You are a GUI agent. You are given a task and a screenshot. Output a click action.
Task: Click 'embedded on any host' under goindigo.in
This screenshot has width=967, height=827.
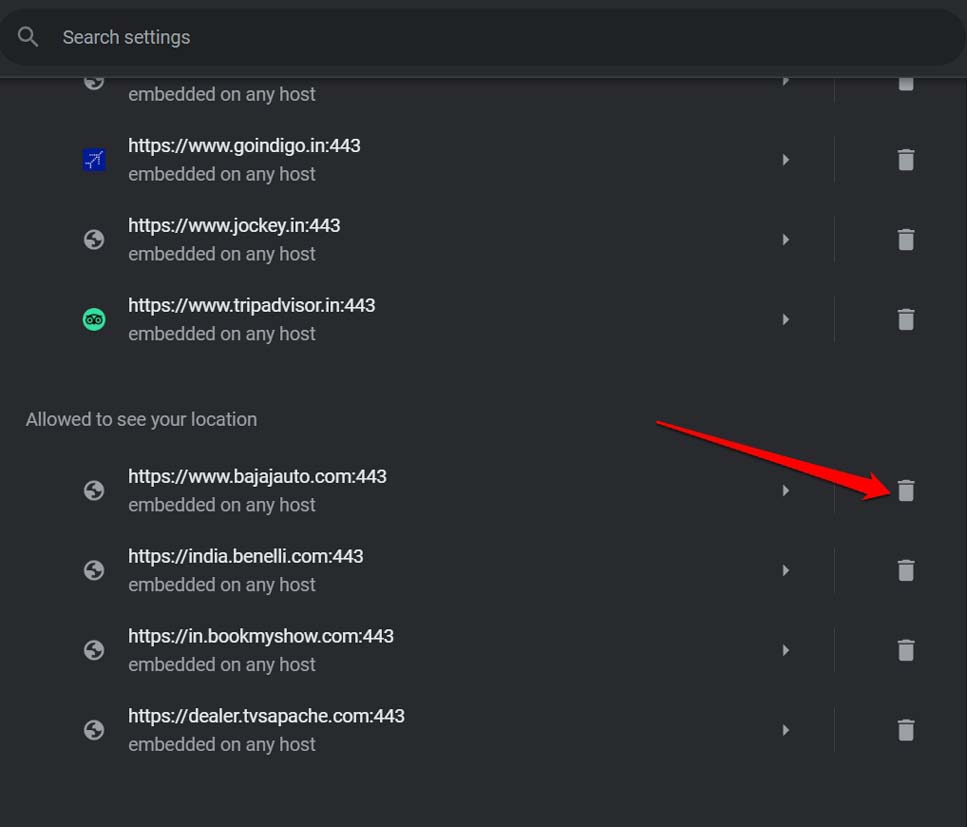tap(222, 175)
